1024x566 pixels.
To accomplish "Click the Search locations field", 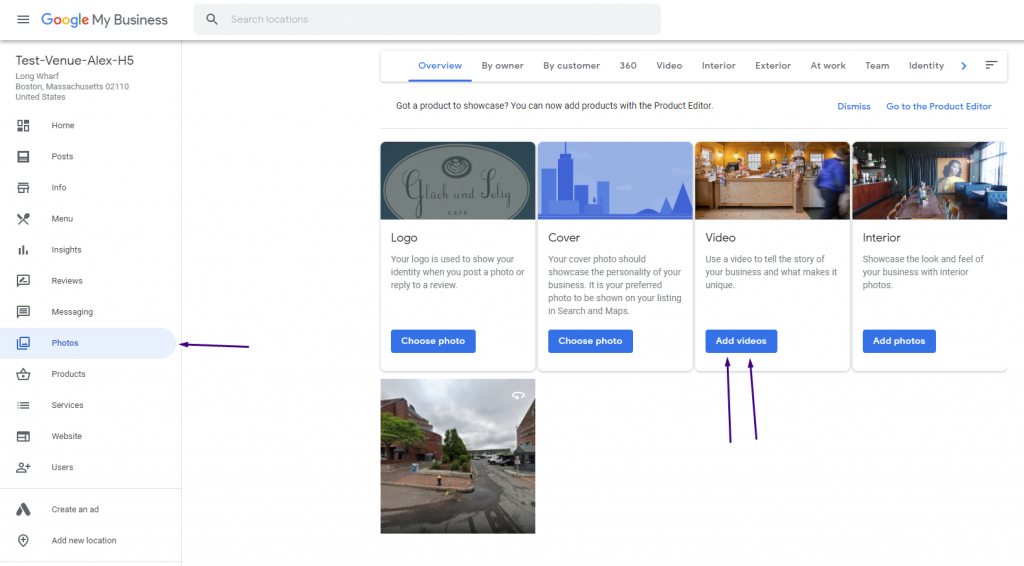I will click(x=427, y=20).
